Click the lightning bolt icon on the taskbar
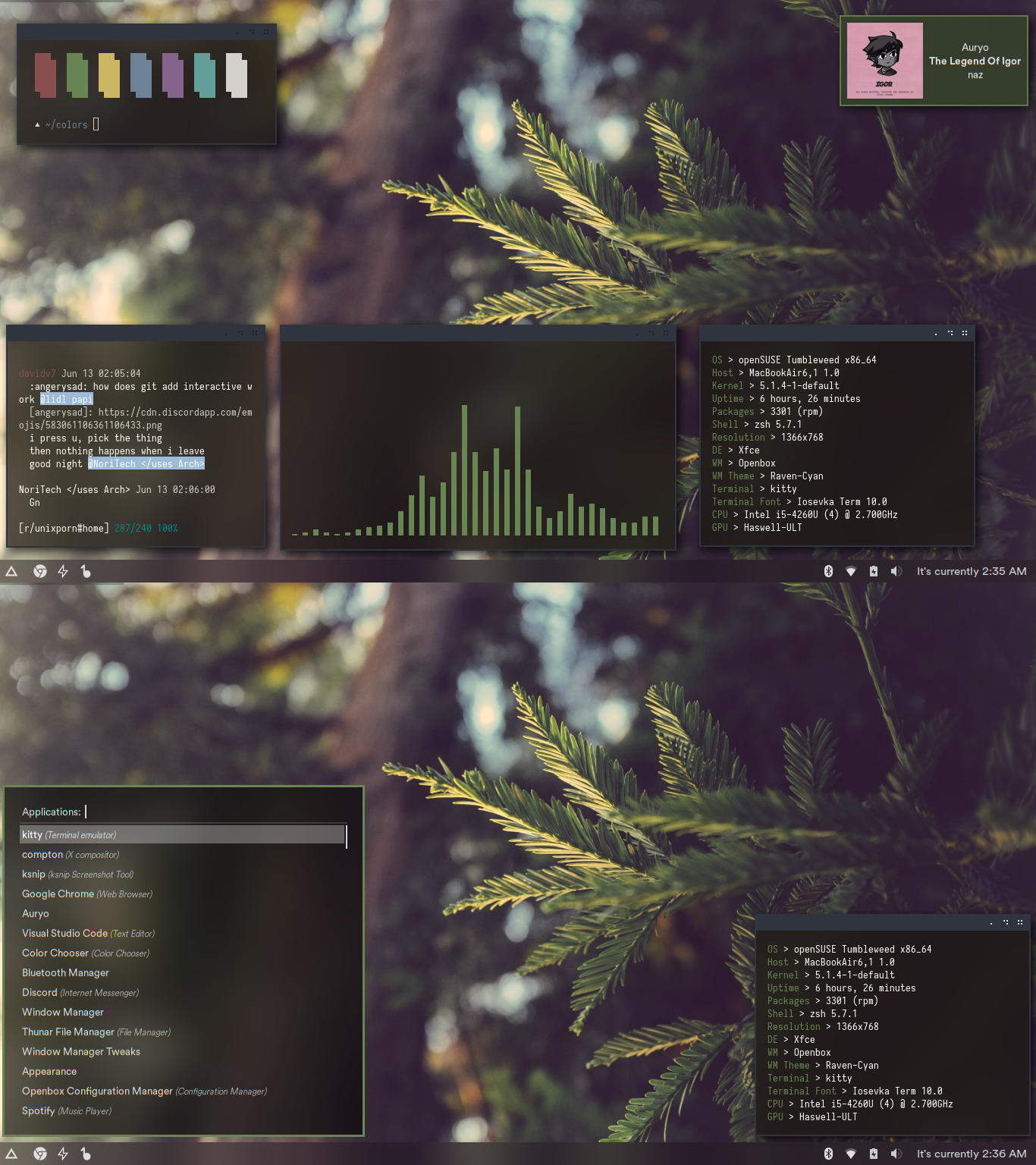The width and height of the screenshot is (1036, 1165). click(64, 571)
